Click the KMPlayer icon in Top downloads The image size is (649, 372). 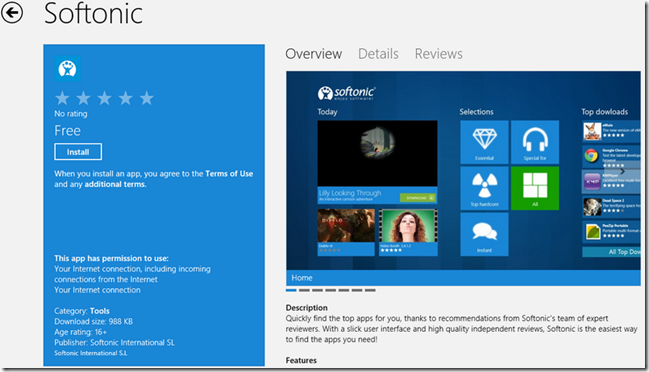(x=592, y=182)
